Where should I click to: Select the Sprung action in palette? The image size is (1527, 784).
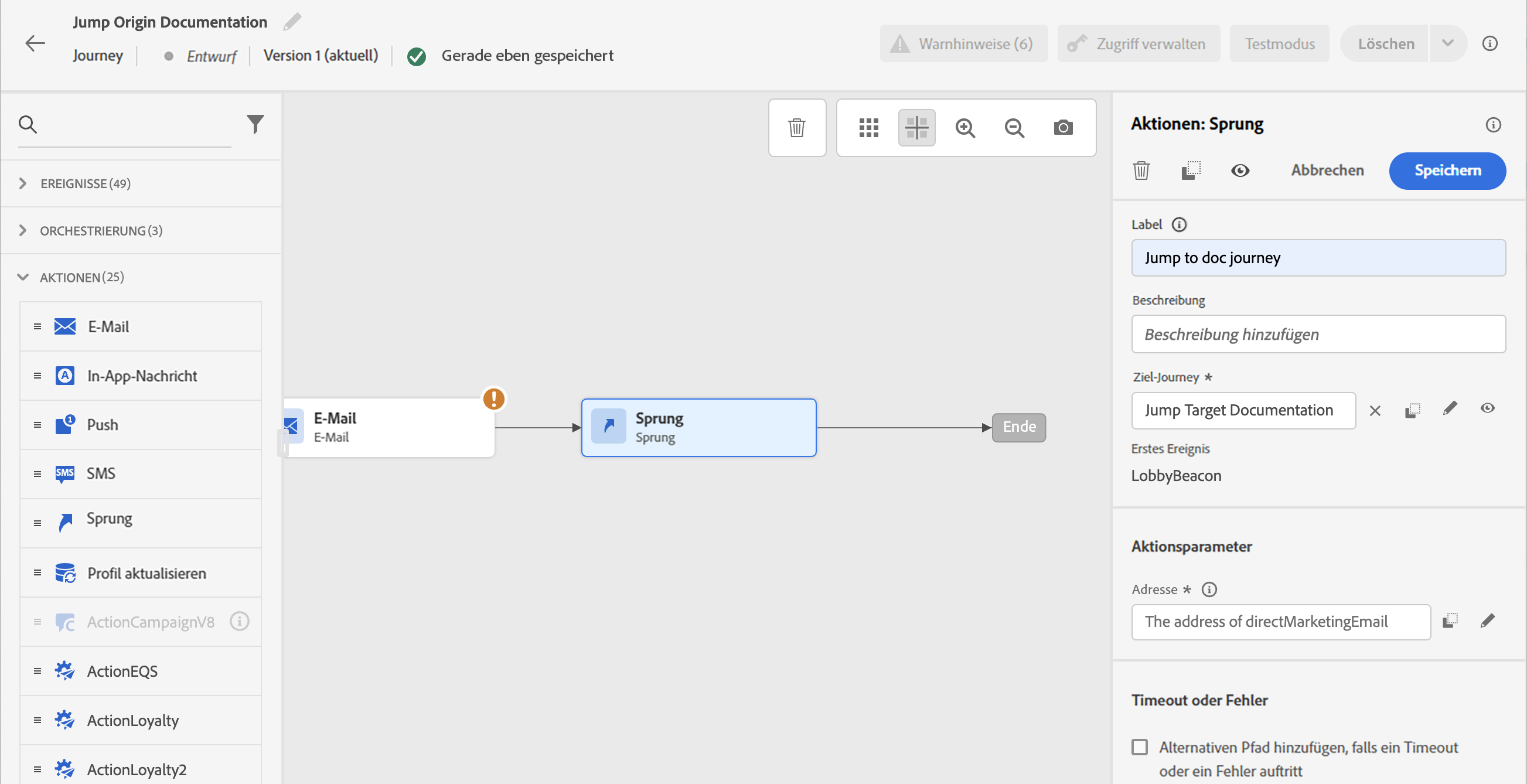point(110,520)
